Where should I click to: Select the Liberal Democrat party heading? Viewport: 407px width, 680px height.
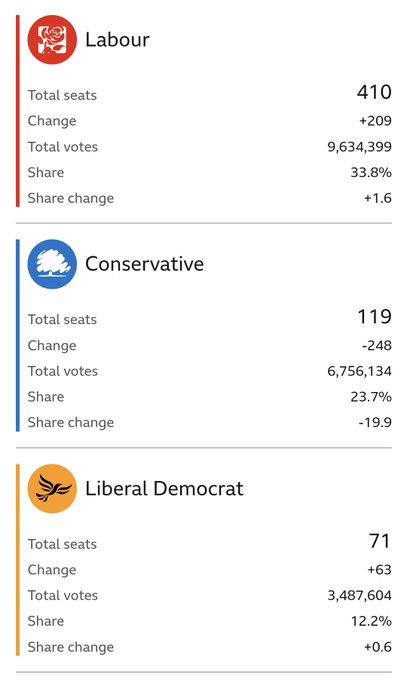click(164, 489)
